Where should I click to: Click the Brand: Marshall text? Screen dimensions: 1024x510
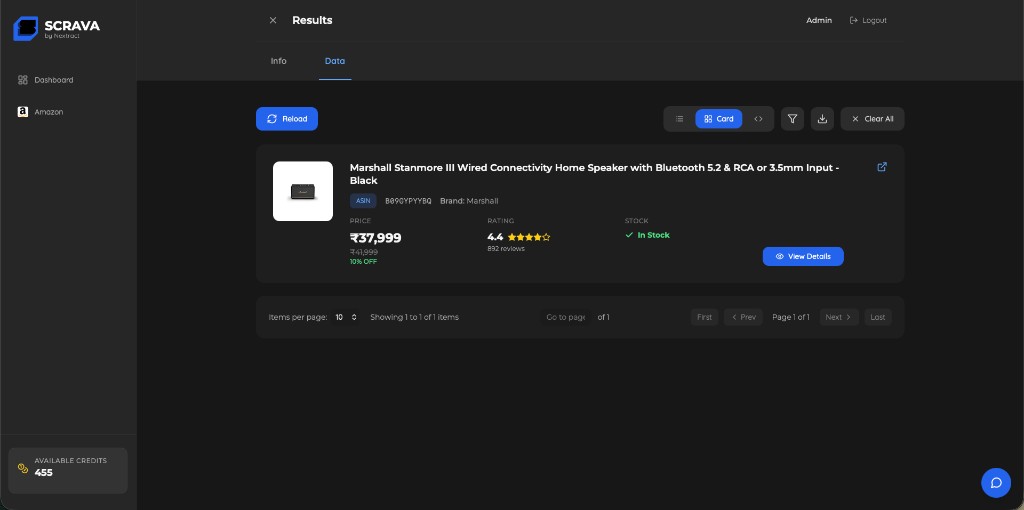(x=469, y=201)
